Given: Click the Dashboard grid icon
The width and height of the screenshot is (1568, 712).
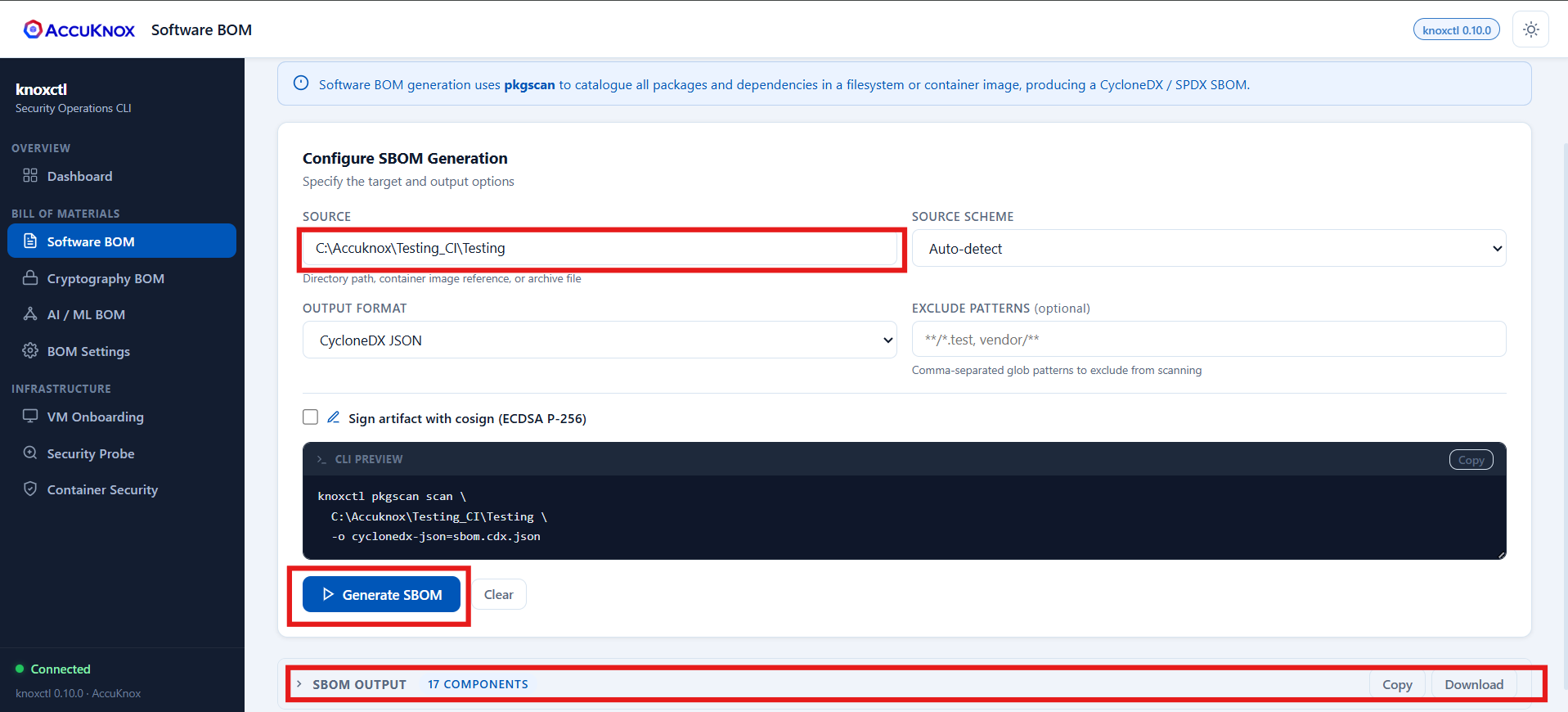Looking at the screenshot, I should (x=30, y=175).
